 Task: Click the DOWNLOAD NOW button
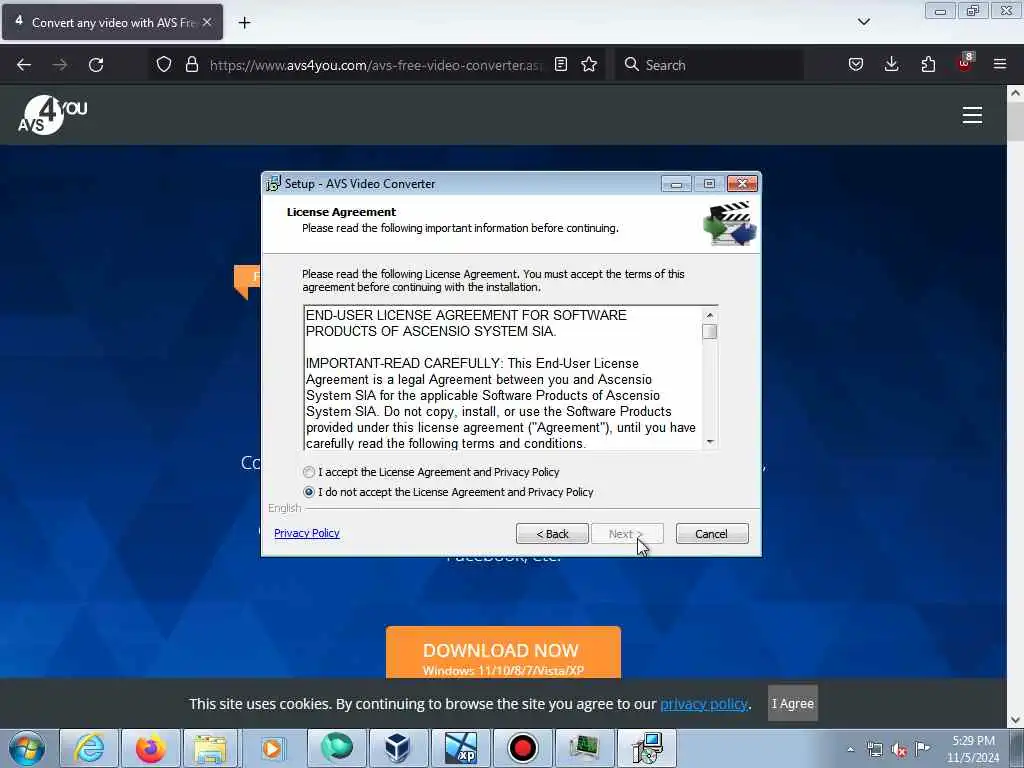(x=503, y=653)
